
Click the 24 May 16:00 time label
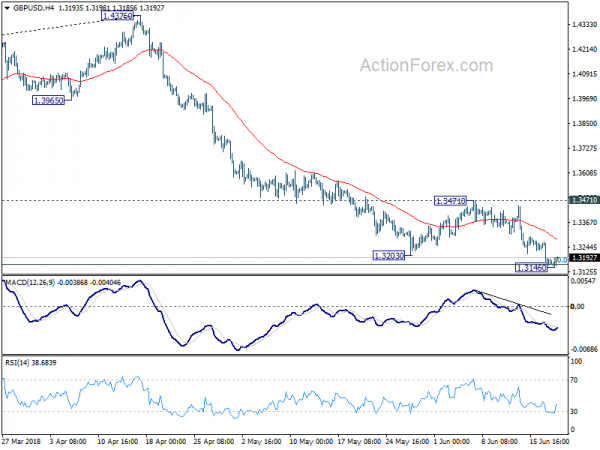407,441
